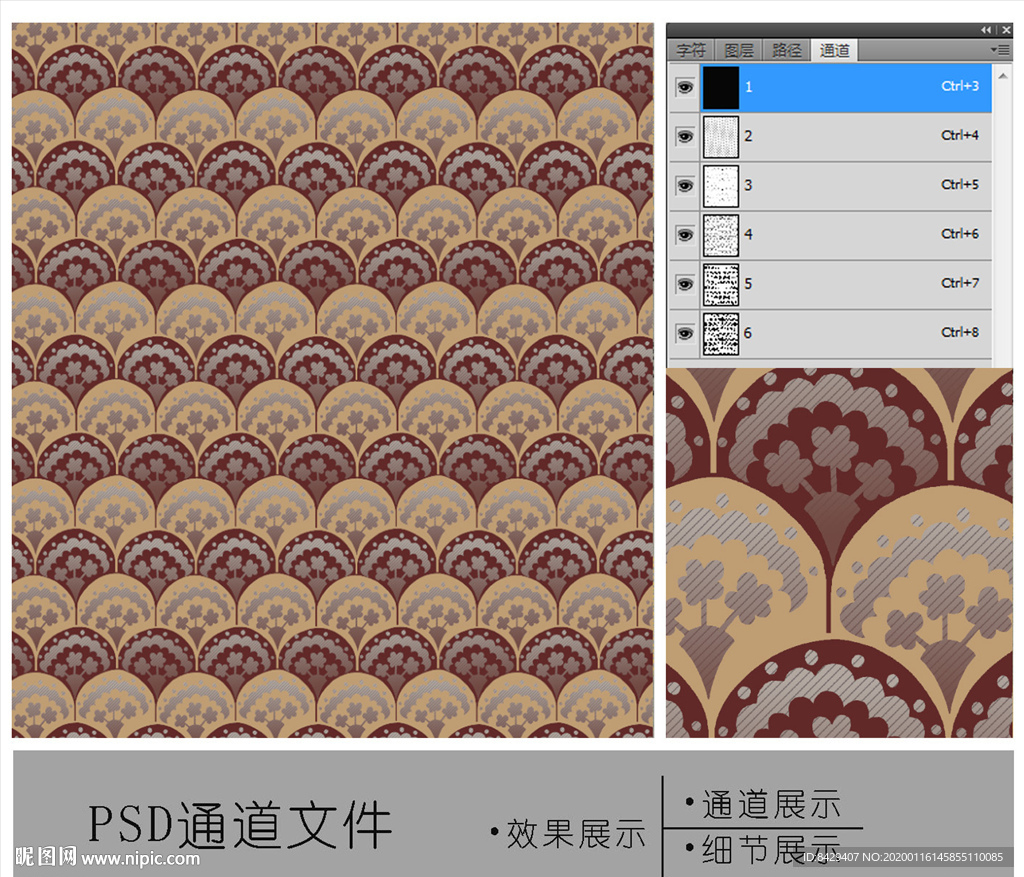Click the 效果展示 label

point(575,834)
